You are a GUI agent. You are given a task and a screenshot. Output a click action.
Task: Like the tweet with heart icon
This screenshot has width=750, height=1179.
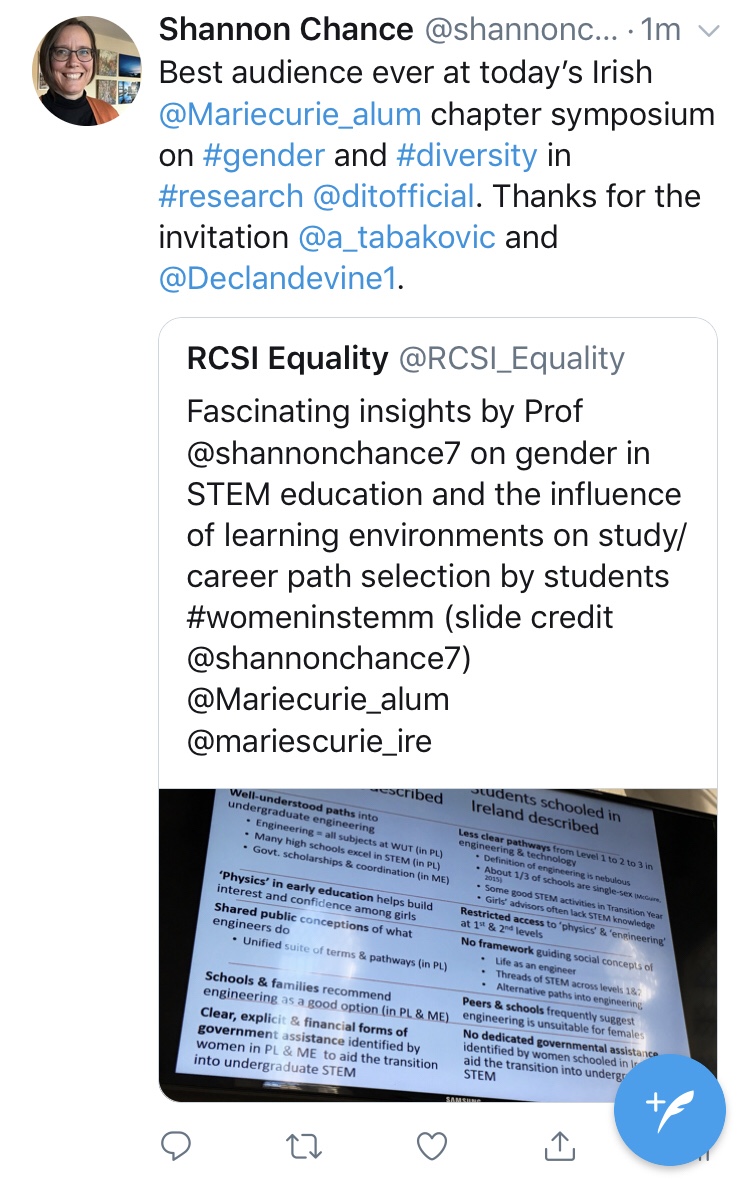tap(432, 1146)
